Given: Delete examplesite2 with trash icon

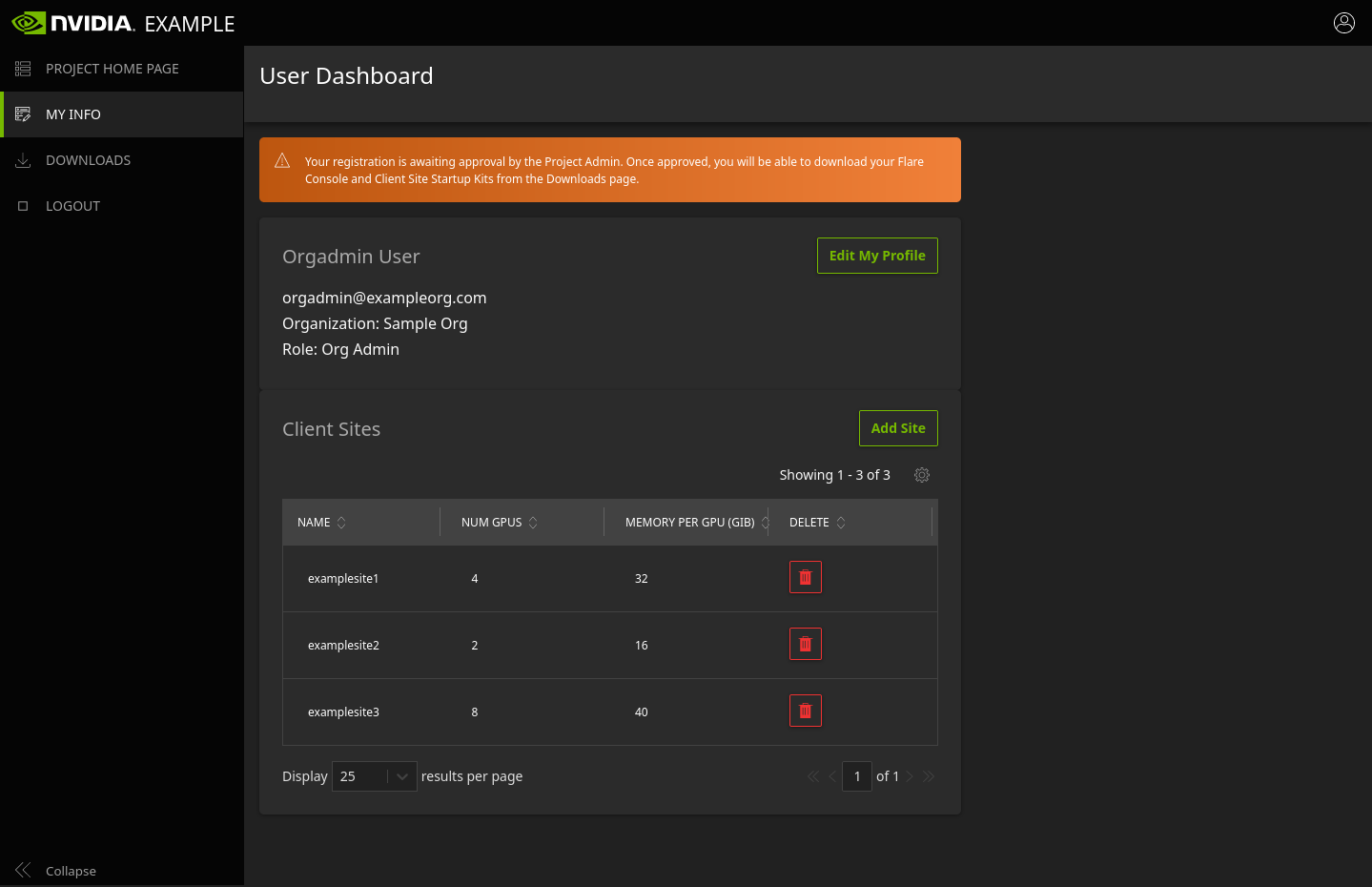Looking at the screenshot, I should point(806,644).
